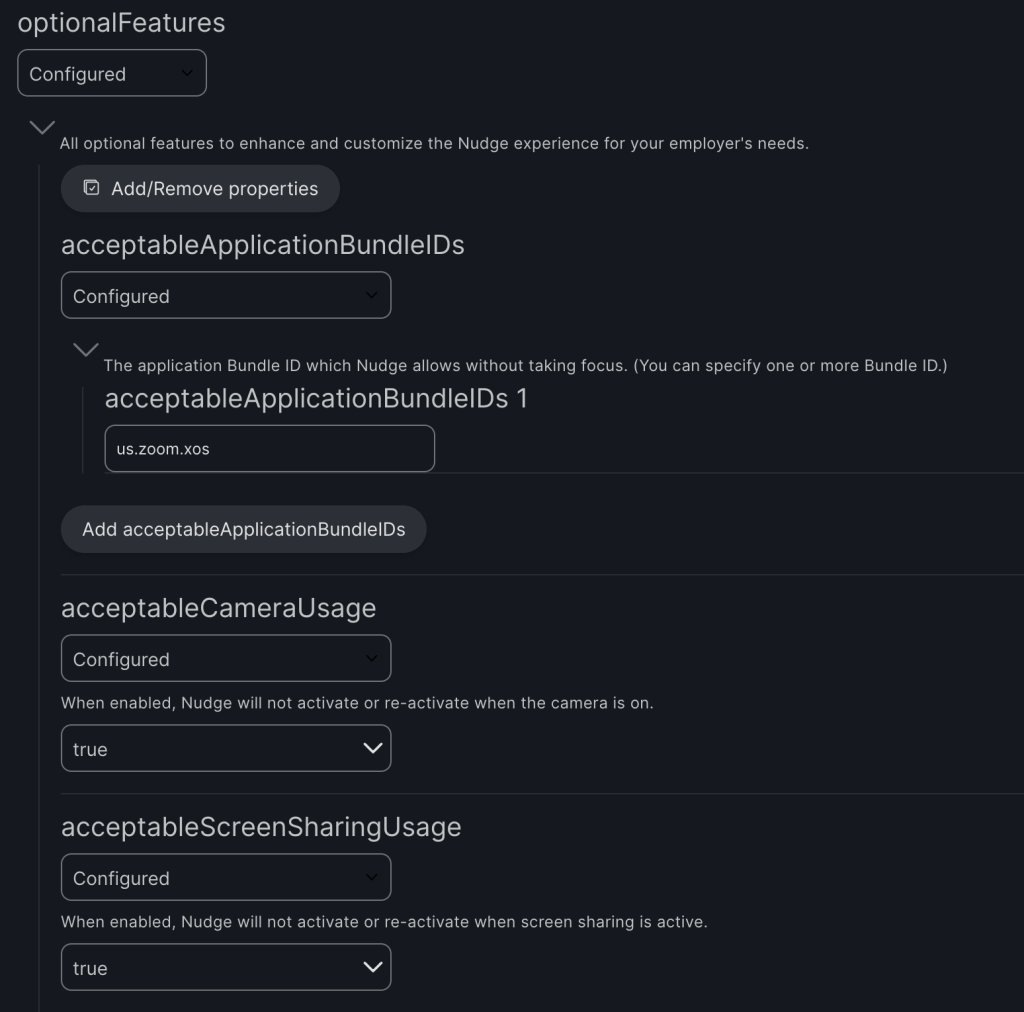
Task: Open the acceptableApplicationBundleIDs Configured dropdown
Action: point(226,295)
